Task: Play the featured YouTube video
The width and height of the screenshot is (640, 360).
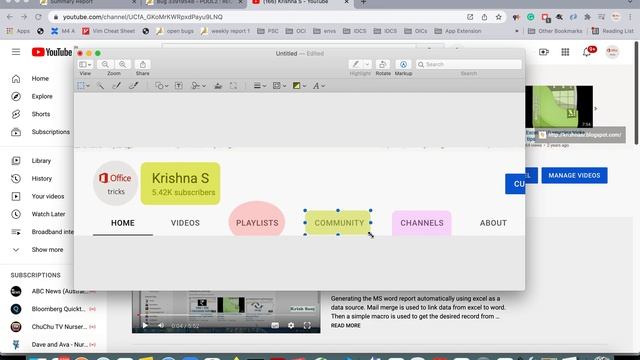Action: pyautogui.click(x=145, y=325)
